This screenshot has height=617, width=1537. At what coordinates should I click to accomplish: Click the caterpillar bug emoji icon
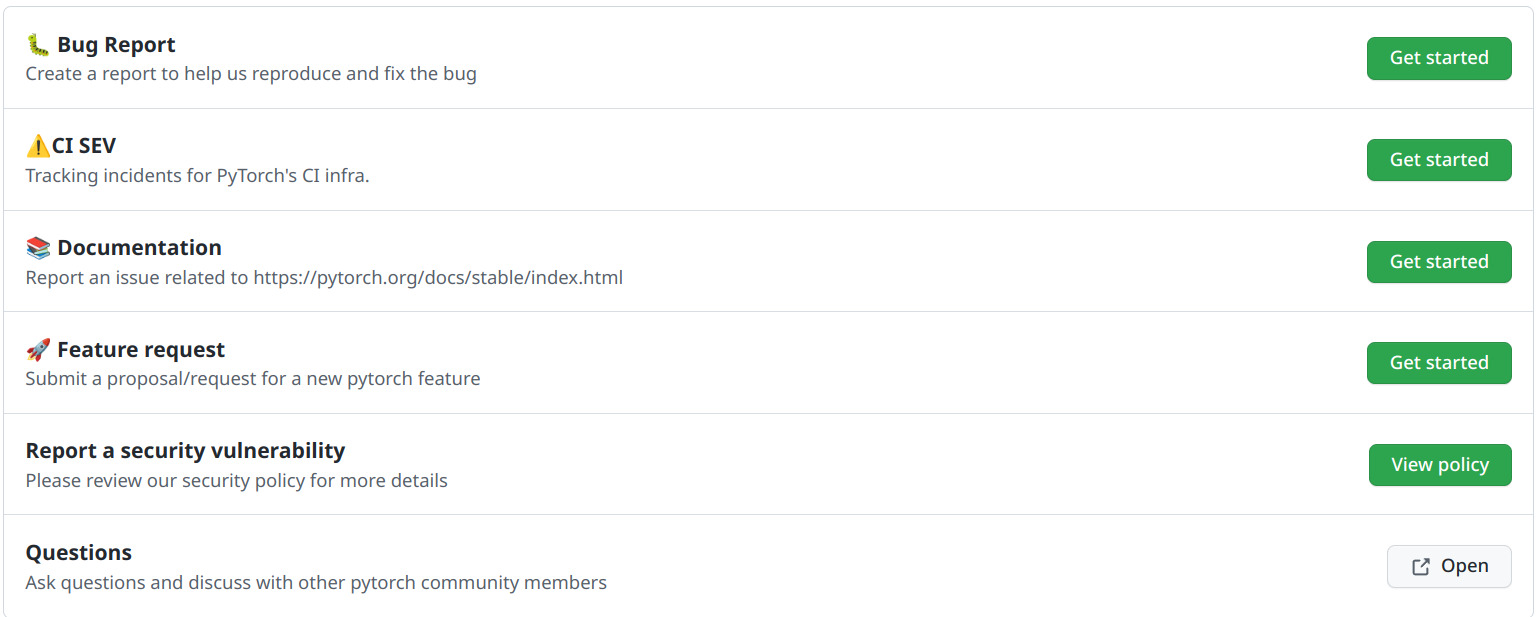38,45
